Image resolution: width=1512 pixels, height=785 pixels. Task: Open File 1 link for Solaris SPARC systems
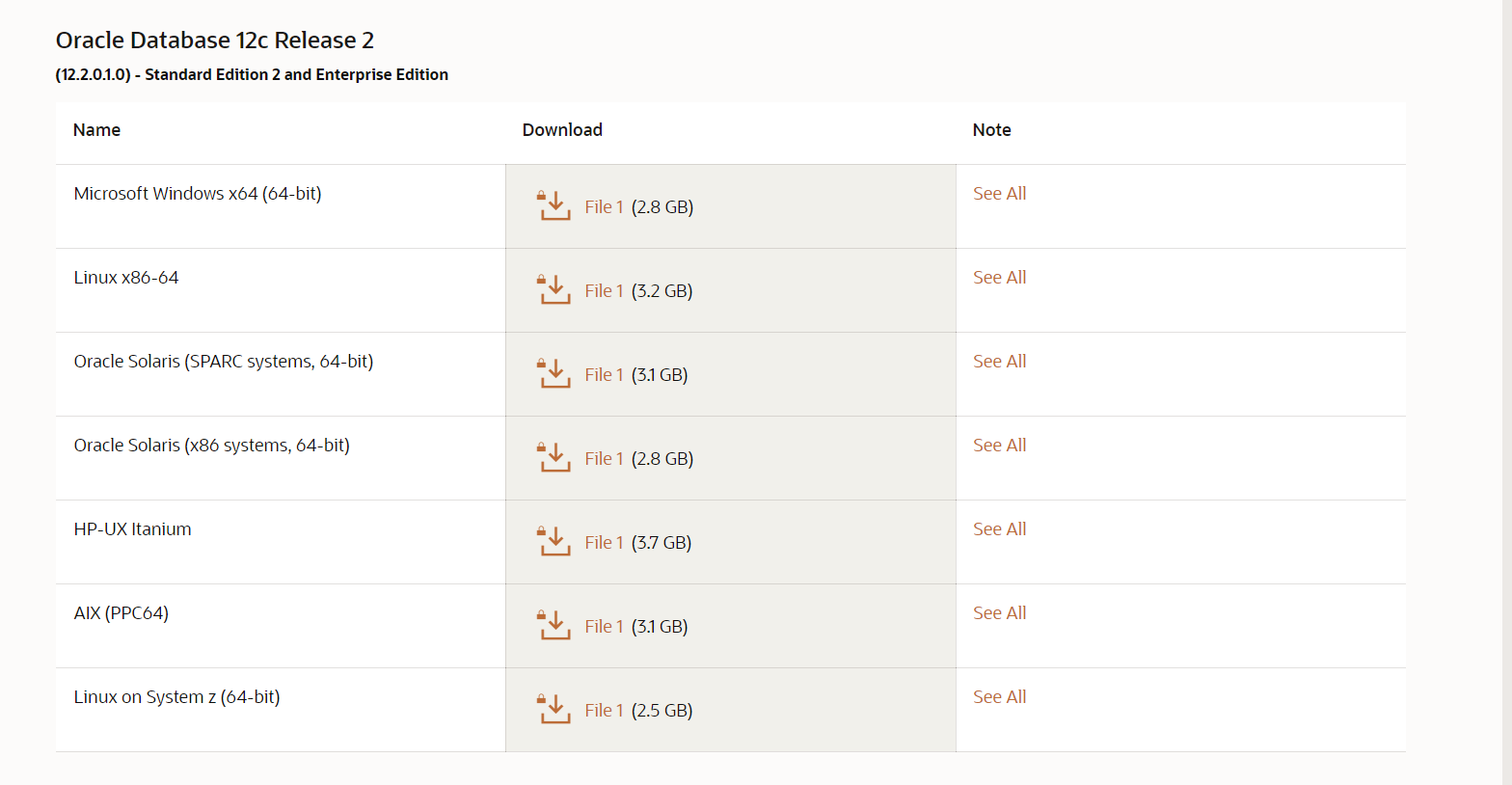click(x=604, y=375)
